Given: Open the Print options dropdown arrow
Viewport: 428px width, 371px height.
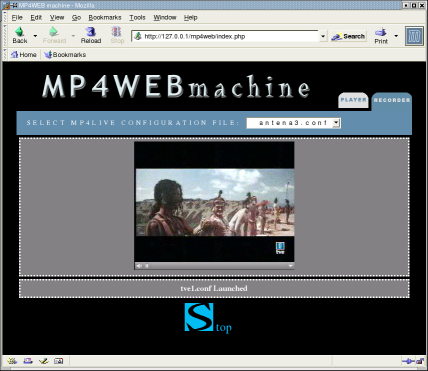Looking at the screenshot, I should 396,36.
